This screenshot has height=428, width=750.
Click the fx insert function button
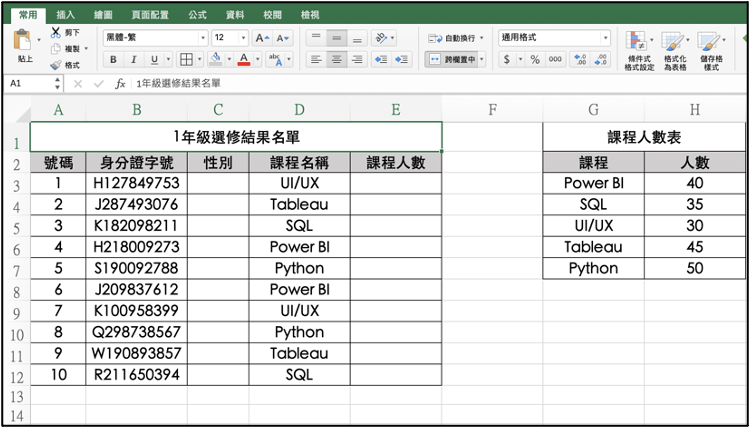[x=120, y=84]
